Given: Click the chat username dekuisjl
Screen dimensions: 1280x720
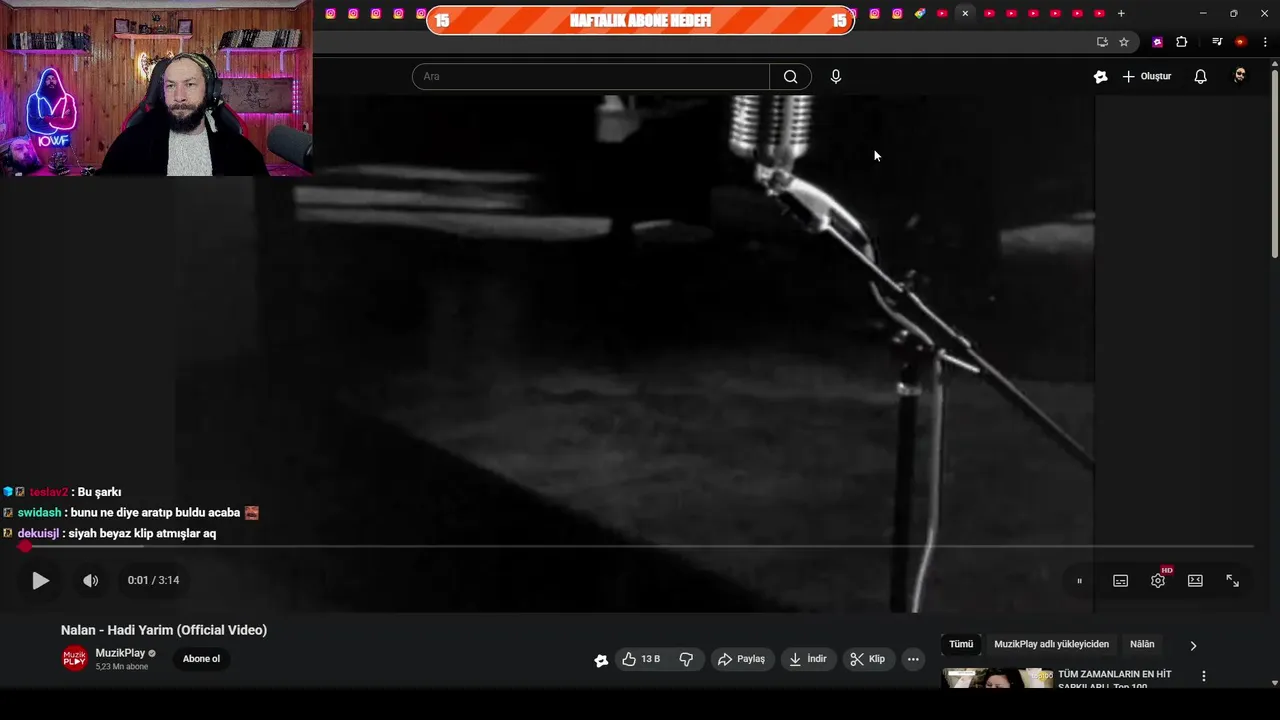Looking at the screenshot, I should pyautogui.click(x=38, y=534).
